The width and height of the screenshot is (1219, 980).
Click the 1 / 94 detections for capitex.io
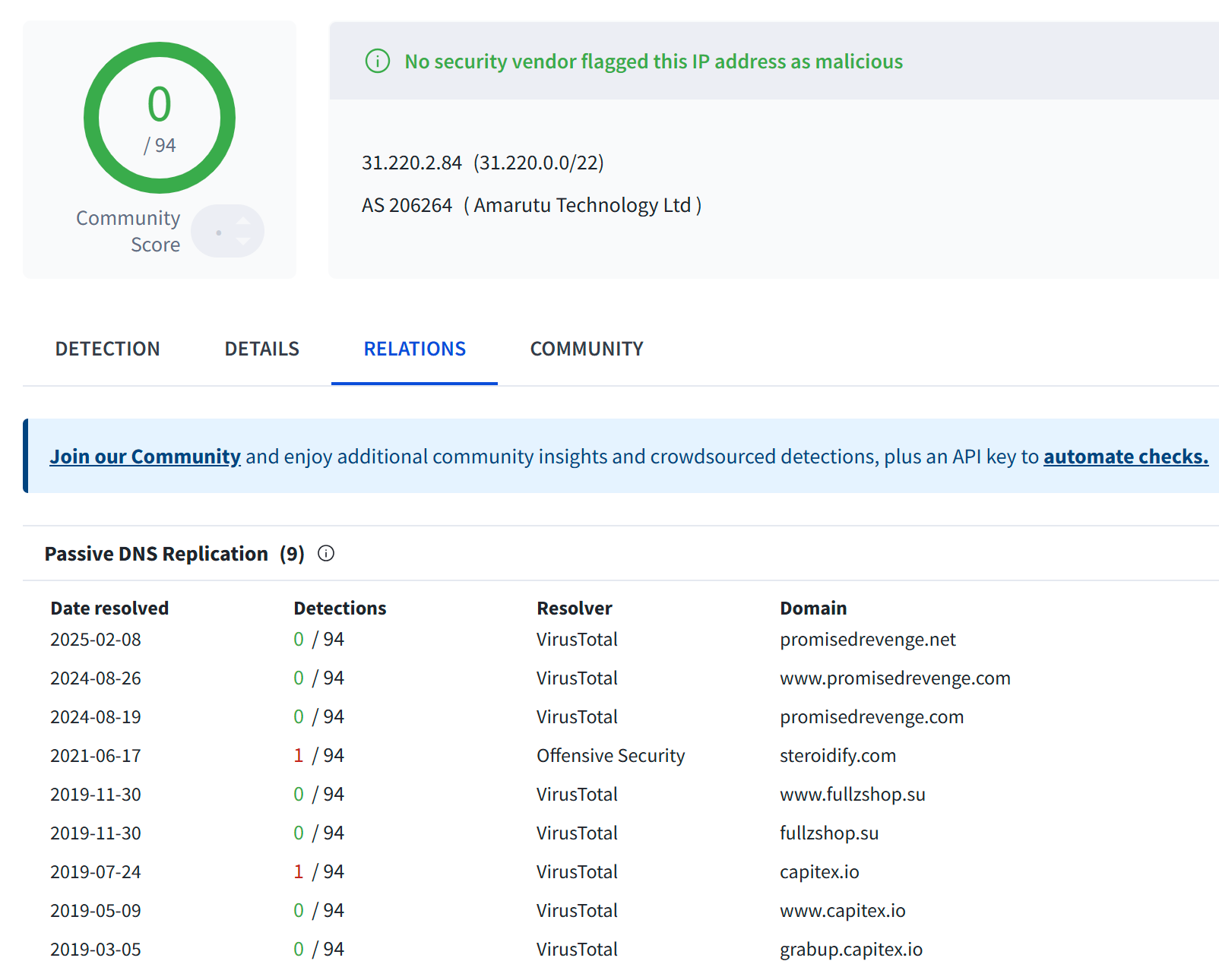(x=319, y=871)
